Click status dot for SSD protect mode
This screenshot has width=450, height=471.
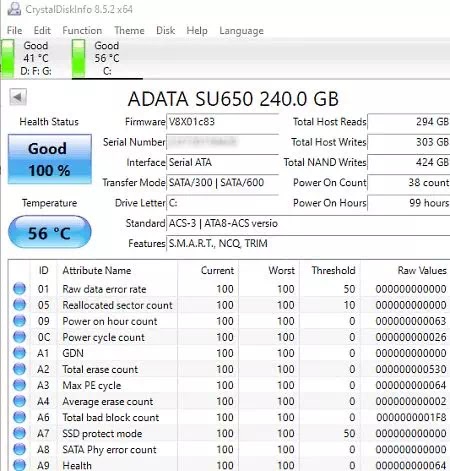[x=19, y=433]
